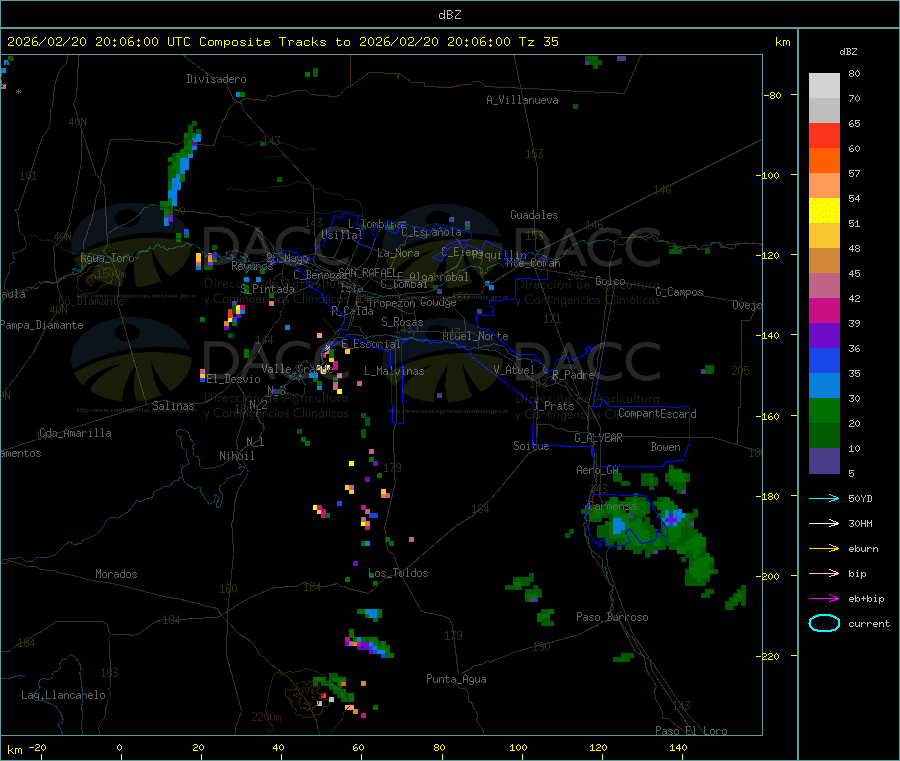This screenshot has width=900, height=761.
Task: Click the 'S_Pintada' map label
Action: pos(267,289)
